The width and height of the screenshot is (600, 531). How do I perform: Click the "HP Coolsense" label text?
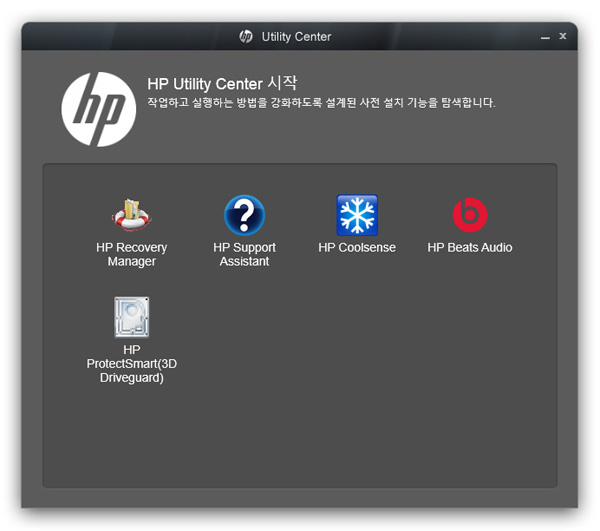click(357, 248)
